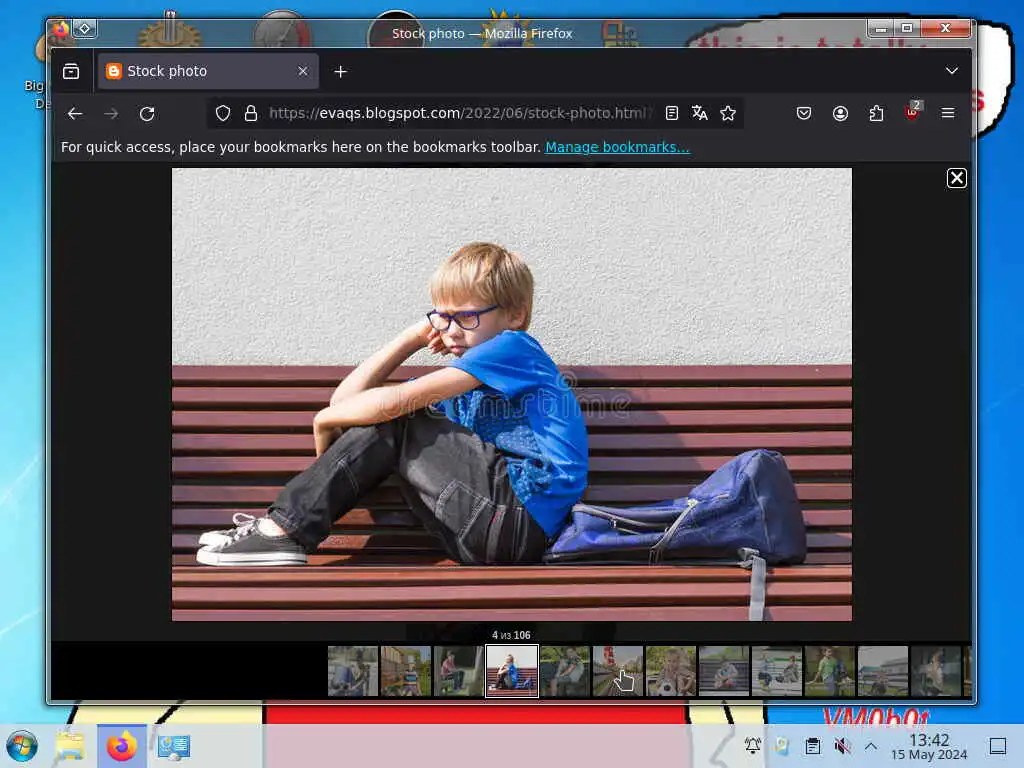This screenshot has height=768, width=1024.
Task: Click the Firefox View icon
Action: [x=71, y=71]
